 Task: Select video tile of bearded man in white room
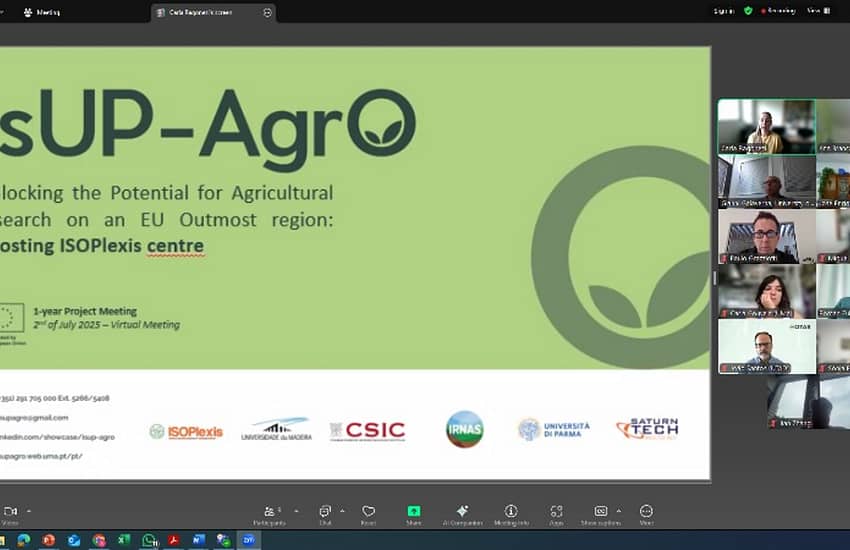(x=767, y=347)
